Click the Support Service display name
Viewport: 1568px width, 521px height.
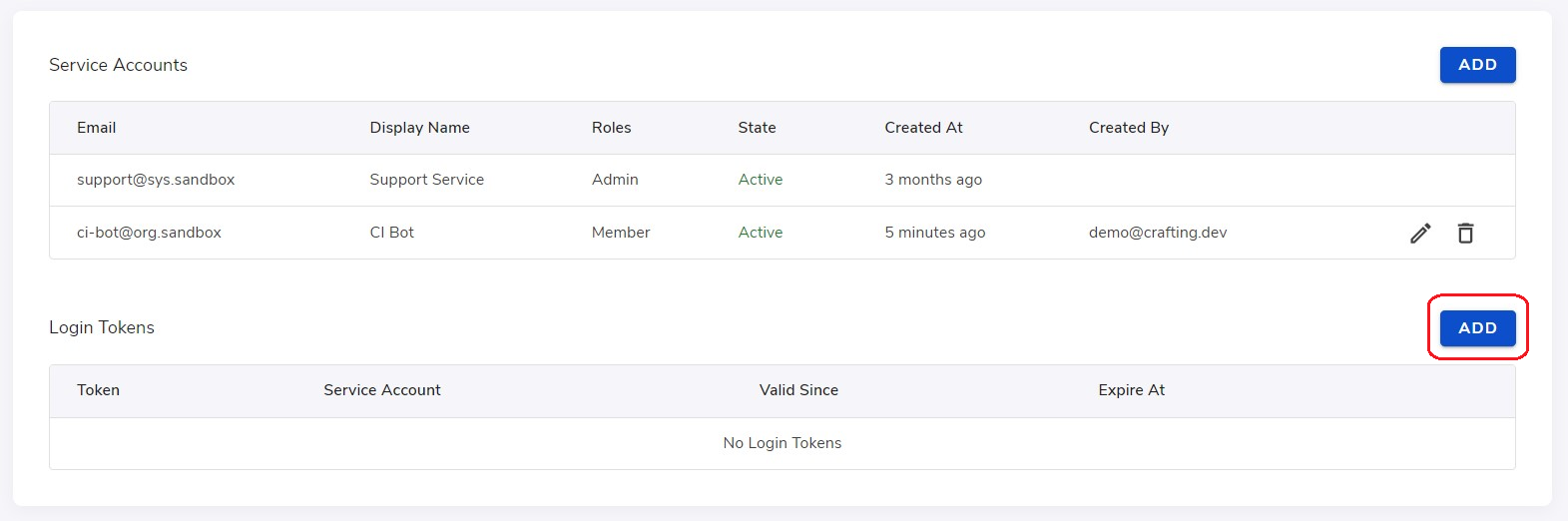pos(426,180)
